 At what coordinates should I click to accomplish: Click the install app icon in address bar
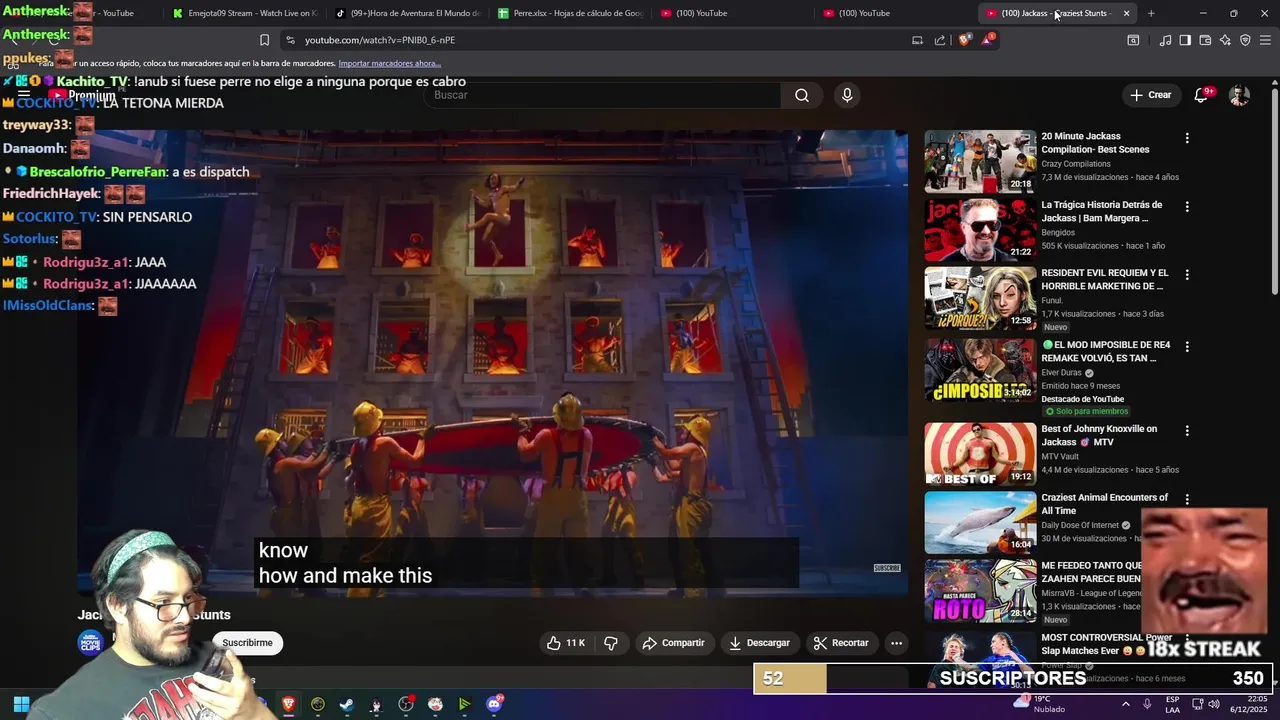coord(917,40)
